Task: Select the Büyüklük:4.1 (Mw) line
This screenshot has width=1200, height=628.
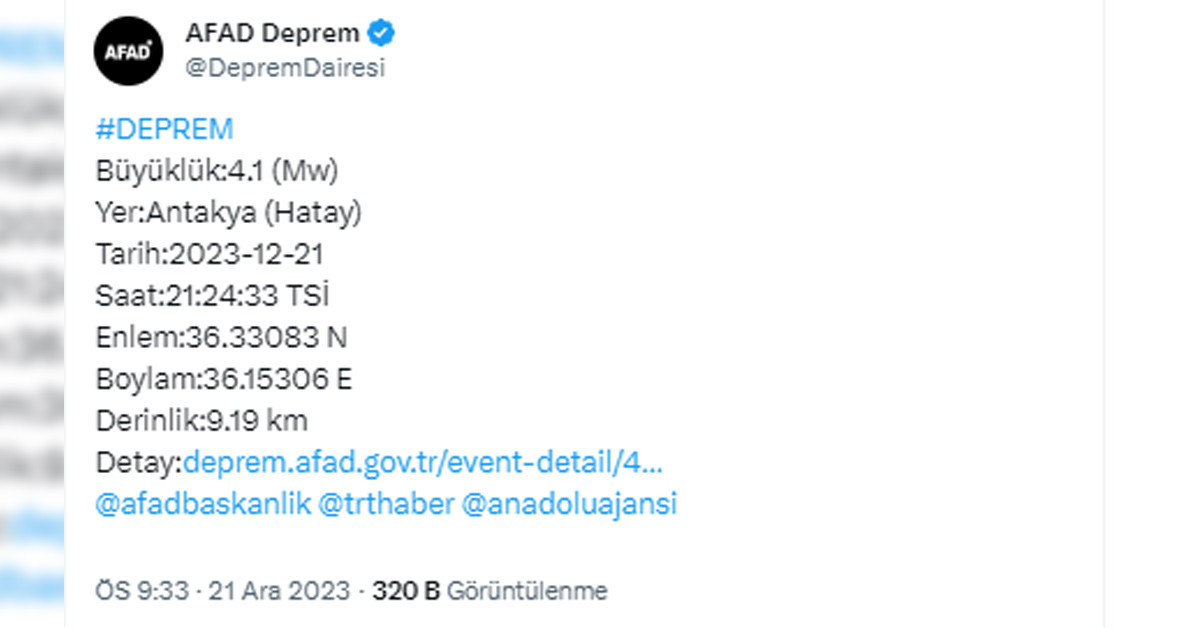Action: (x=217, y=171)
